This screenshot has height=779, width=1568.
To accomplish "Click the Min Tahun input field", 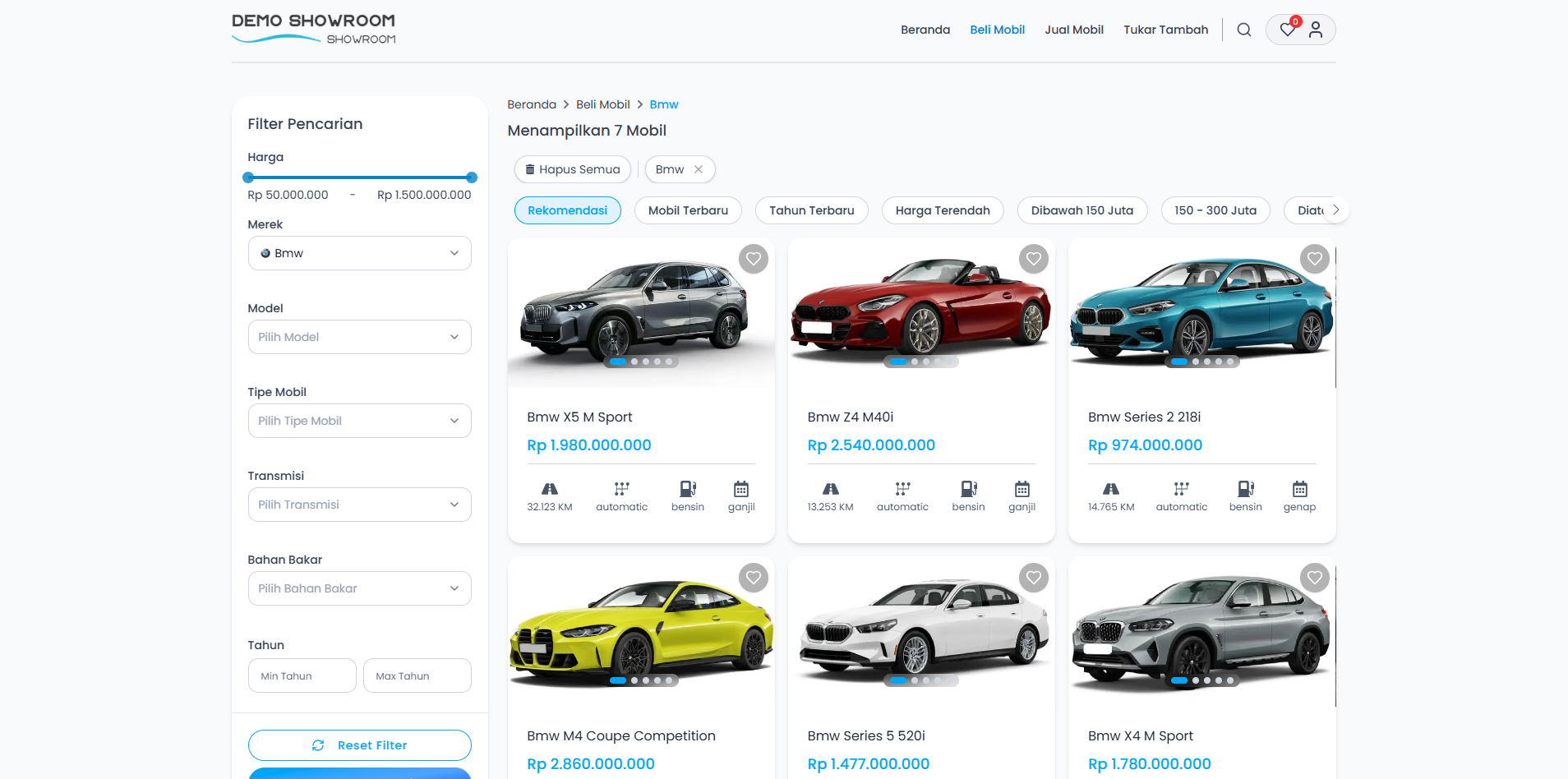I will 302,675.
